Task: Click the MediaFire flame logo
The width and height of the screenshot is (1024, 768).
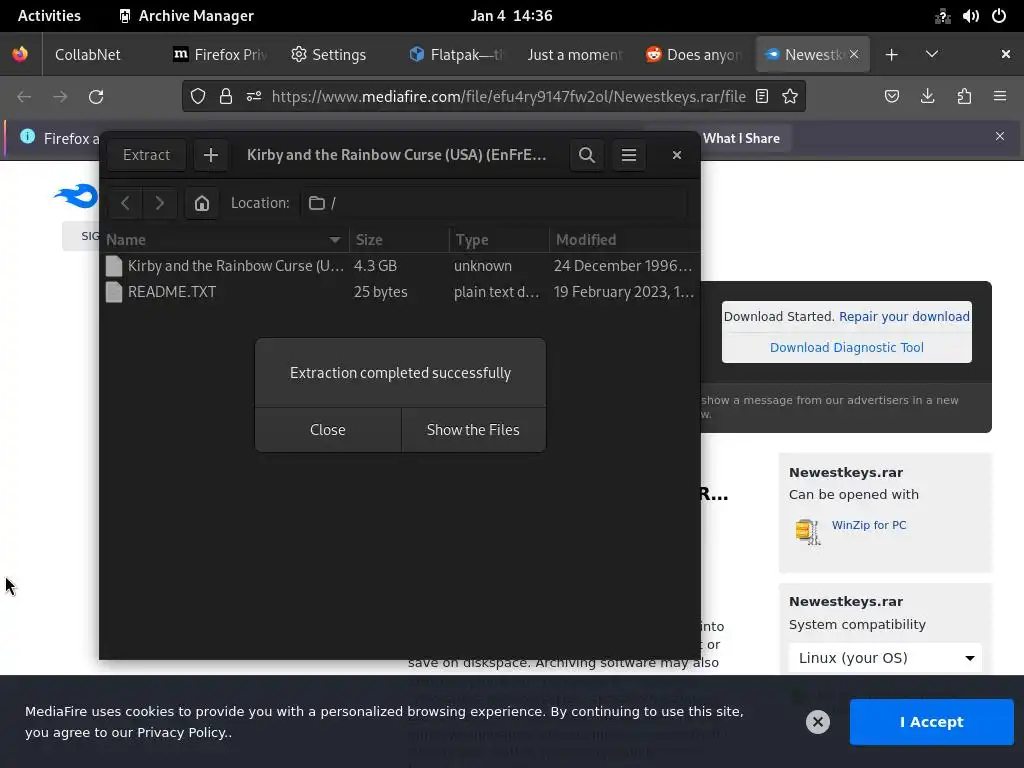Action: point(76,196)
